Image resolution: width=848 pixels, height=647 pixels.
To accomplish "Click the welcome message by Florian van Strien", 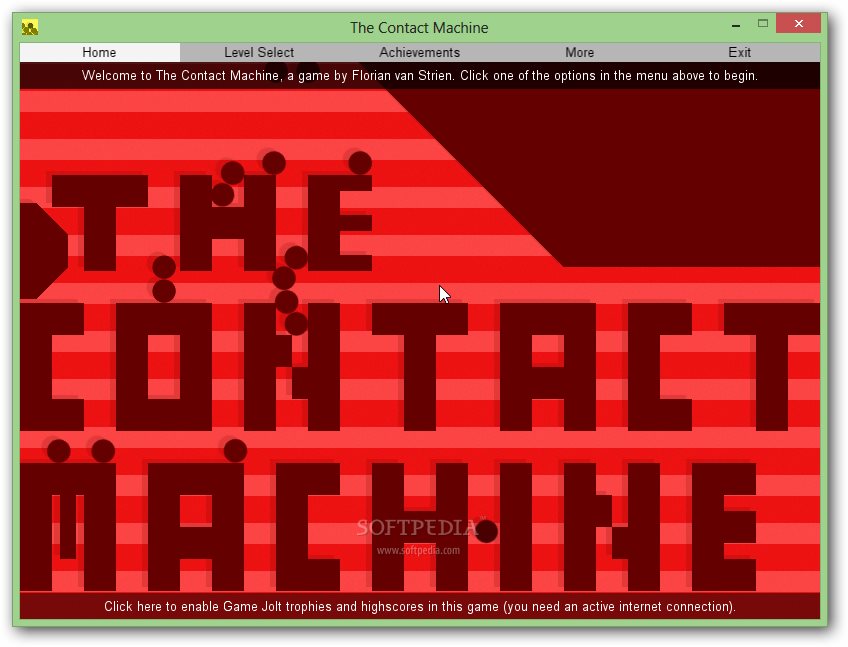I will [420, 75].
